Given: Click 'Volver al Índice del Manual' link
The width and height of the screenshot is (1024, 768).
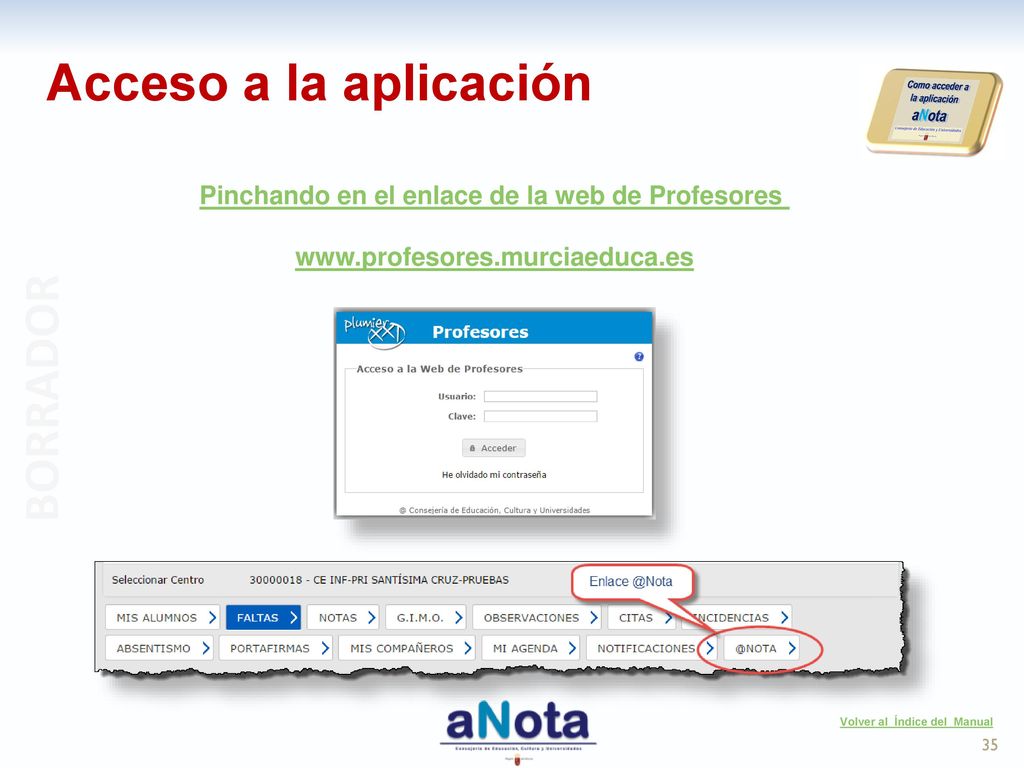Looking at the screenshot, I should pyautogui.click(x=916, y=722).
